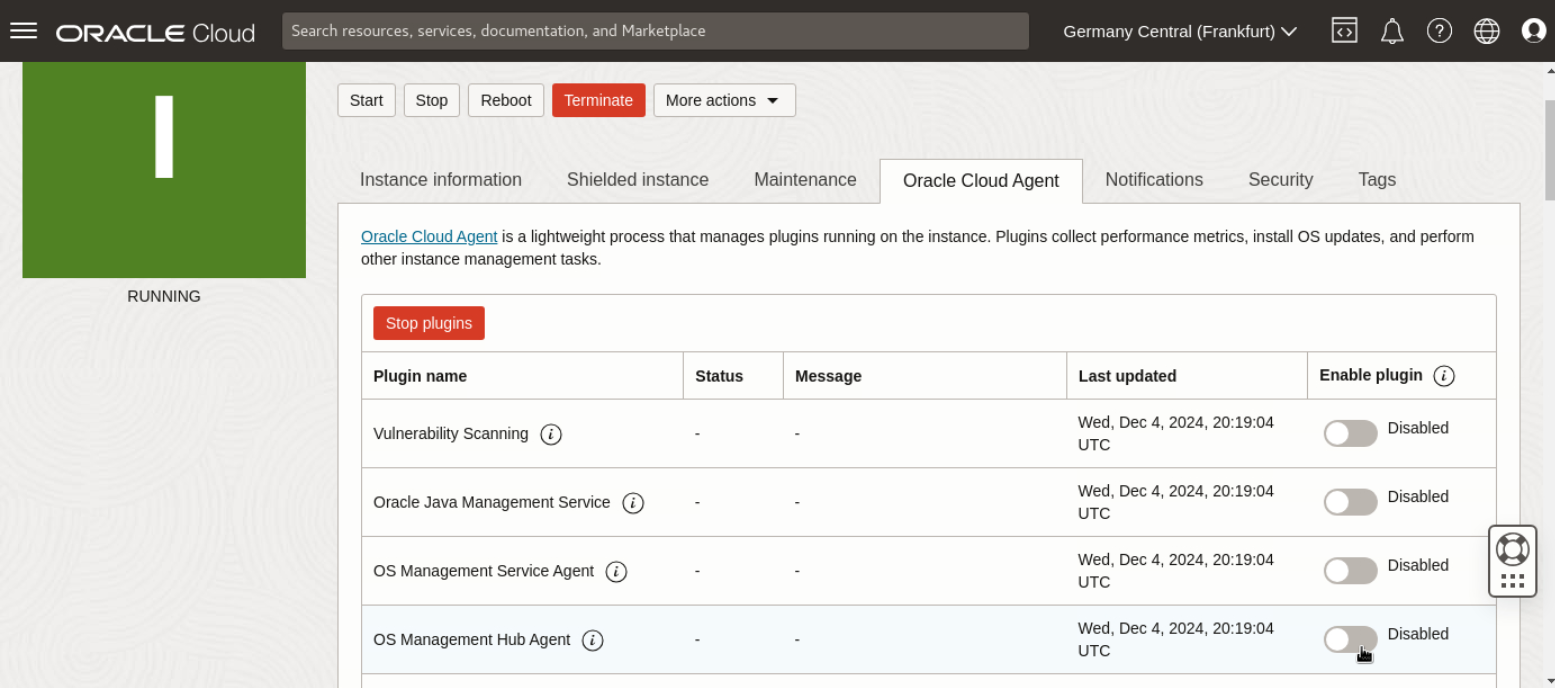This screenshot has height=688, width=1555.
Task: Open the hamburger navigation menu
Action: coord(23,31)
